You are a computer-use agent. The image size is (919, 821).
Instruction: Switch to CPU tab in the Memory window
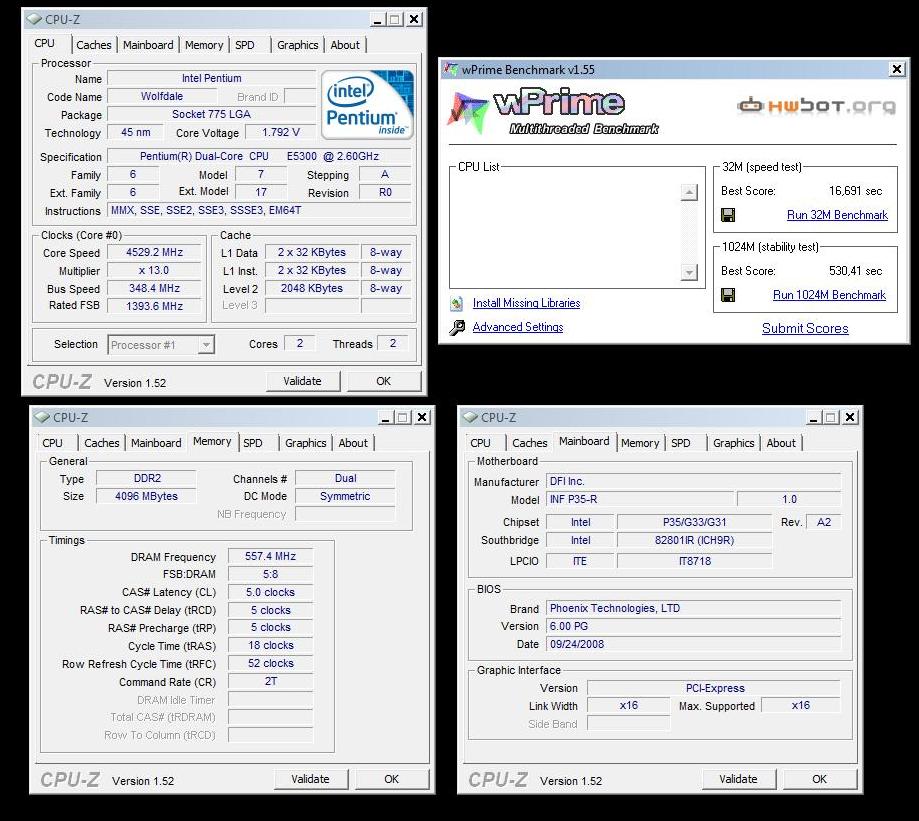tap(52, 443)
